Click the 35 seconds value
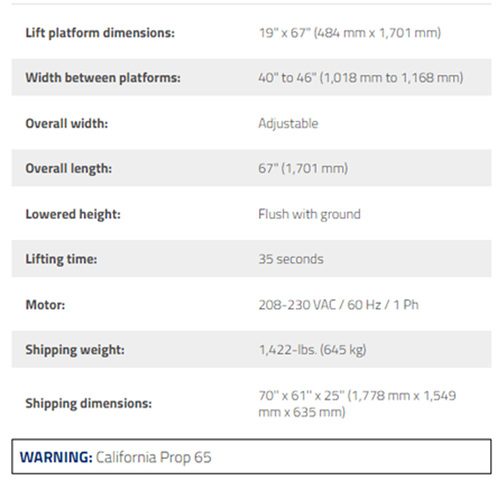Screen dimensions: 500x500 291,259
